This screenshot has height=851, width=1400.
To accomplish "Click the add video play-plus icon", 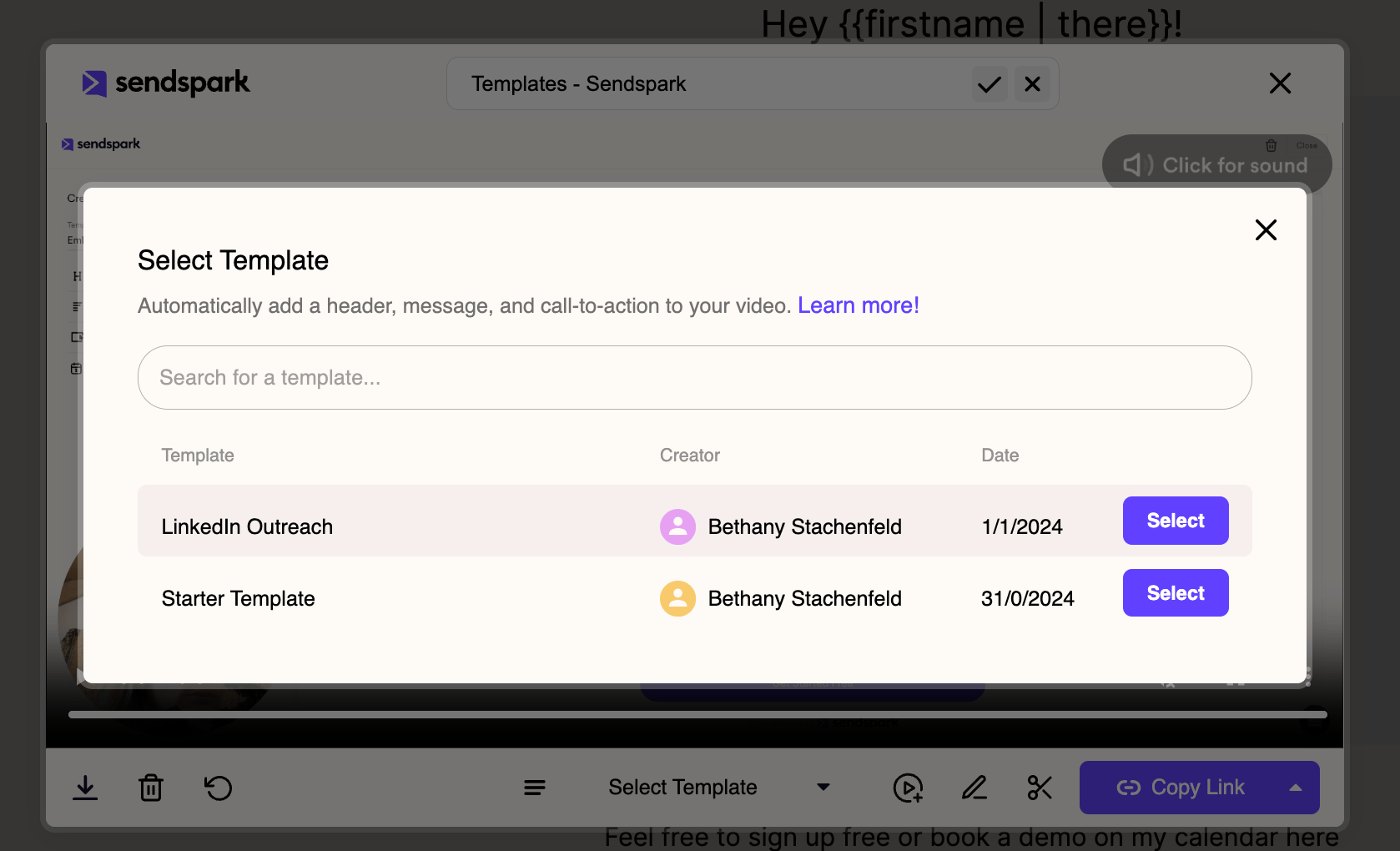I will 908,788.
